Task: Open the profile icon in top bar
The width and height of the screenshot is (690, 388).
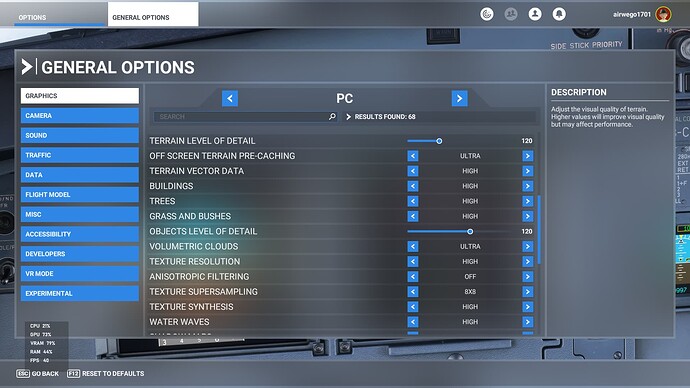Action: 535,14
